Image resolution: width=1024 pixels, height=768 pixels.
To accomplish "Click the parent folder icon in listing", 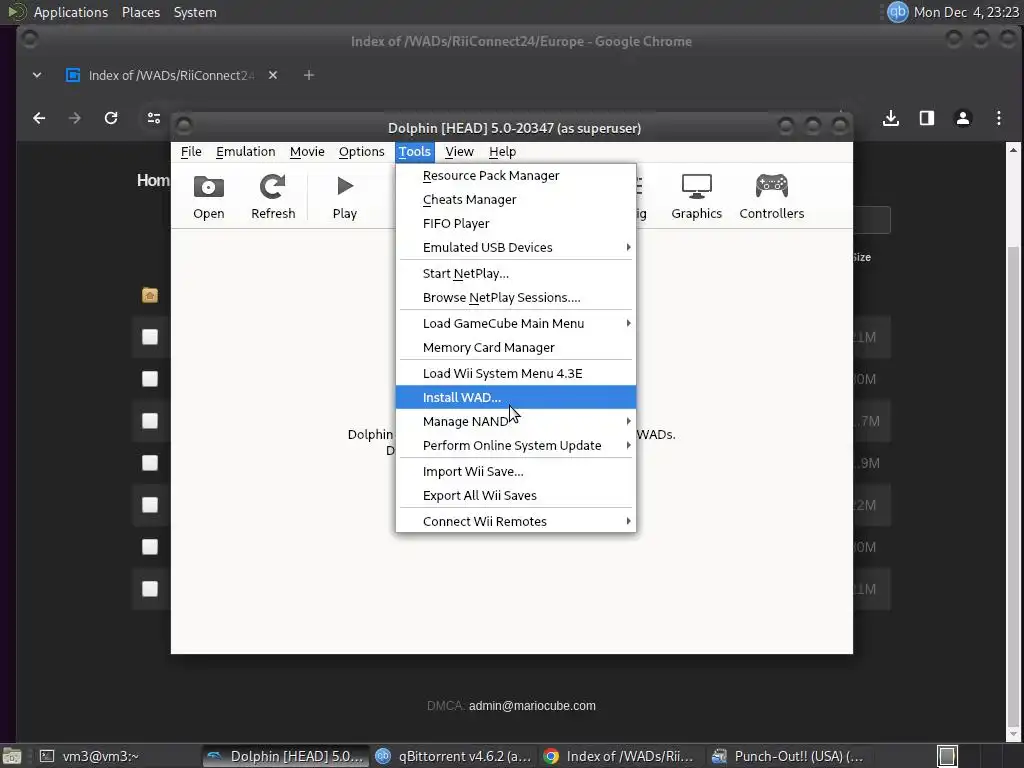I will pos(150,295).
